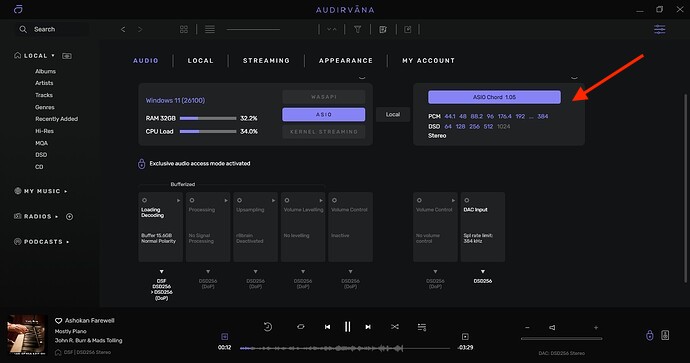Click the ASIO Chord 1.05 device button
The width and height of the screenshot is (690, 363).
[495, 97]
